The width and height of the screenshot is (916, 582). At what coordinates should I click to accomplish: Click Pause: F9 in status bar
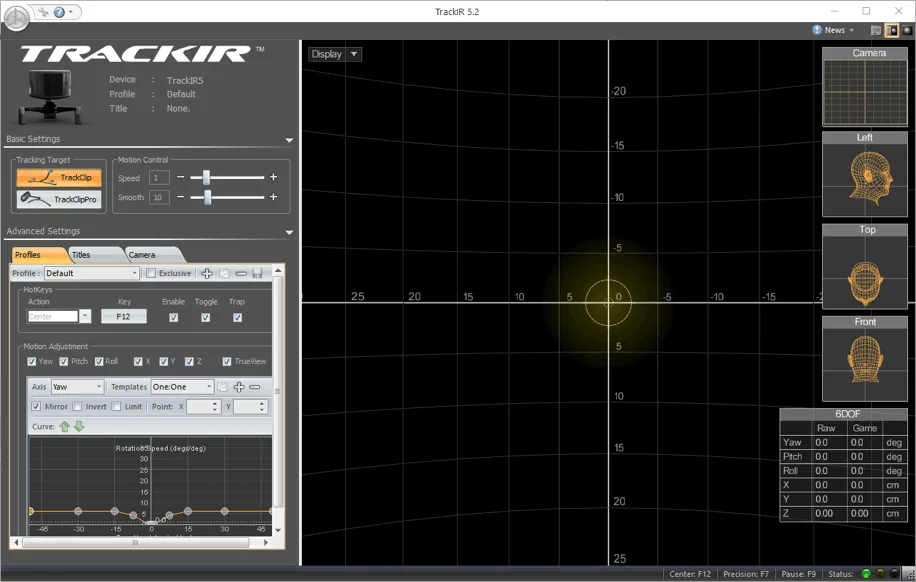point(798,574)
